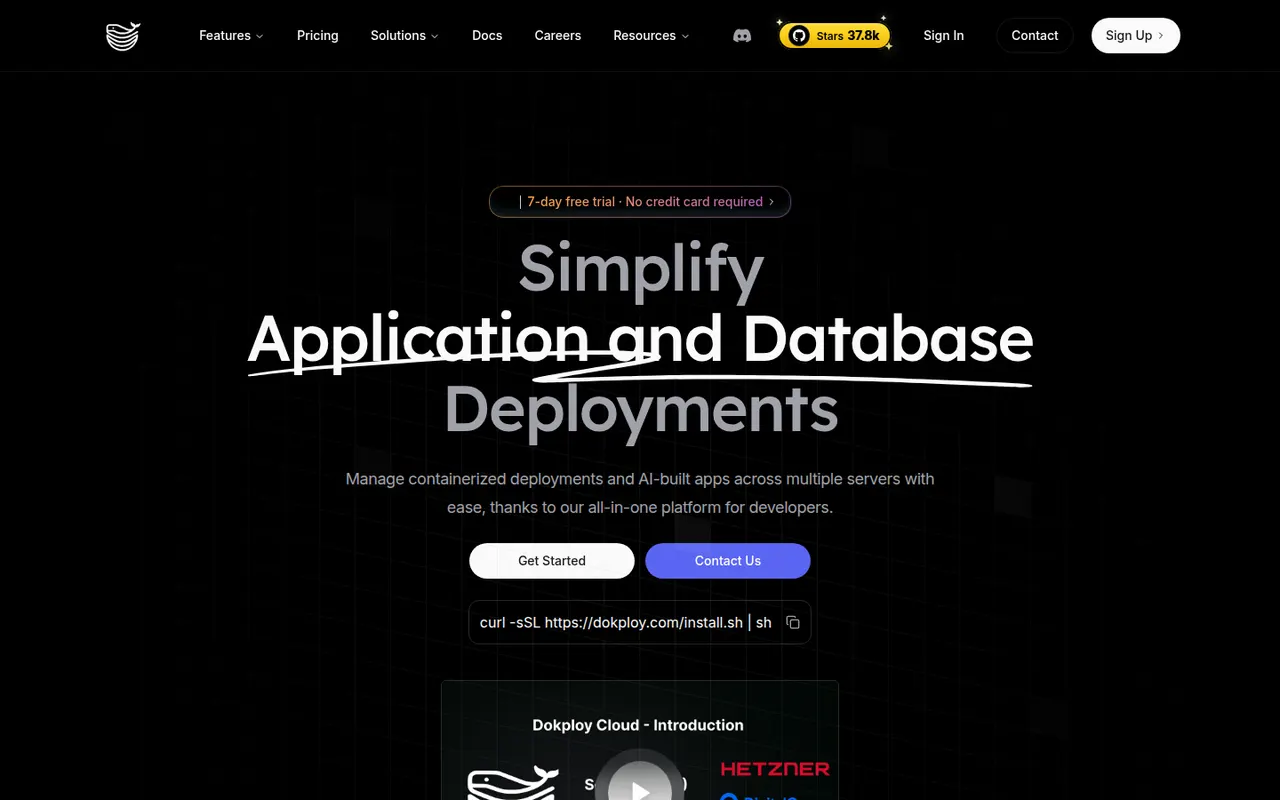The width and height of the screenshot is (1280, 800).
Task: Click the Sign Up button
Action: pyautogui.click(x=1136, y=36)
